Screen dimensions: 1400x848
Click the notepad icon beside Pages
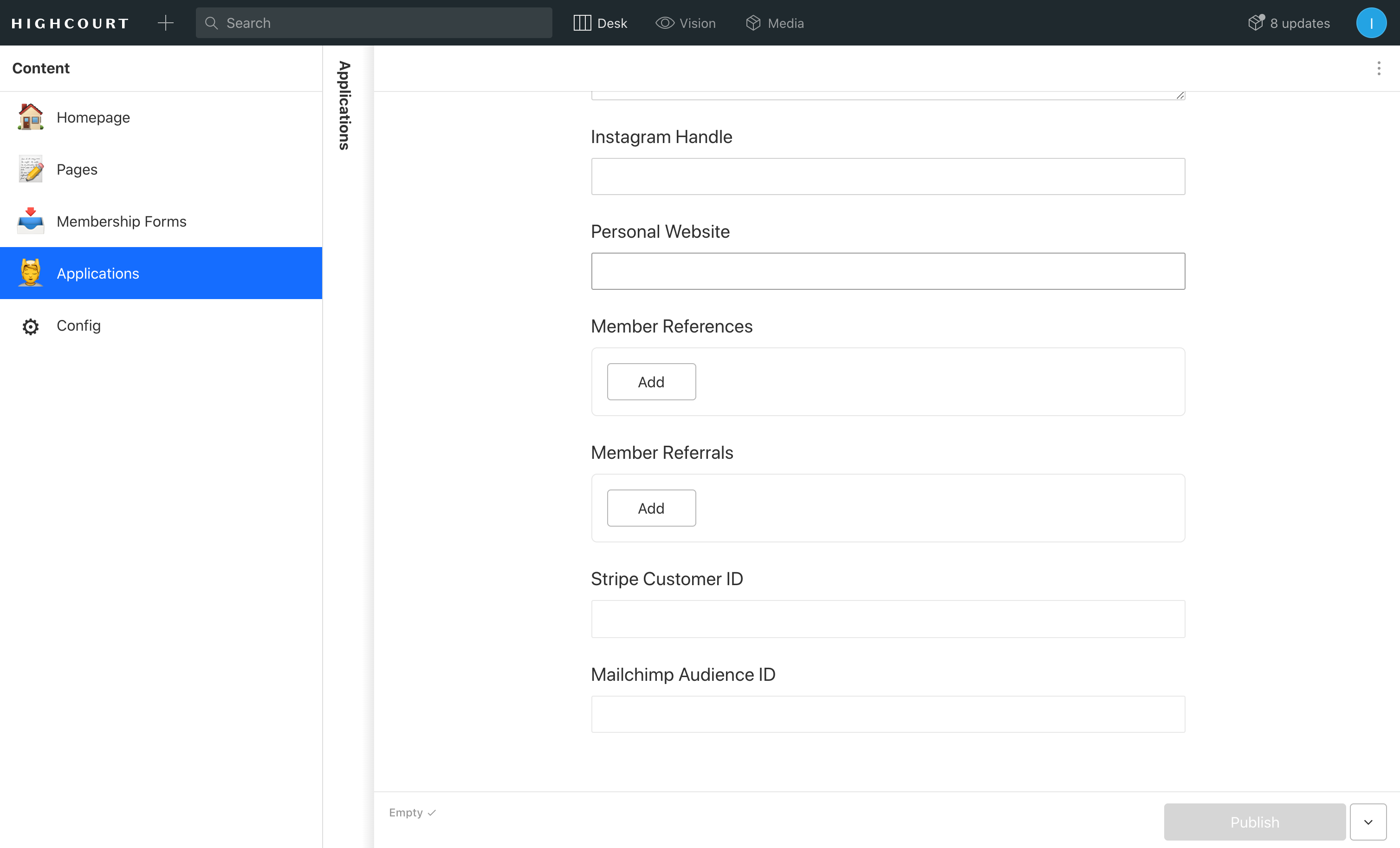point(31,170)
